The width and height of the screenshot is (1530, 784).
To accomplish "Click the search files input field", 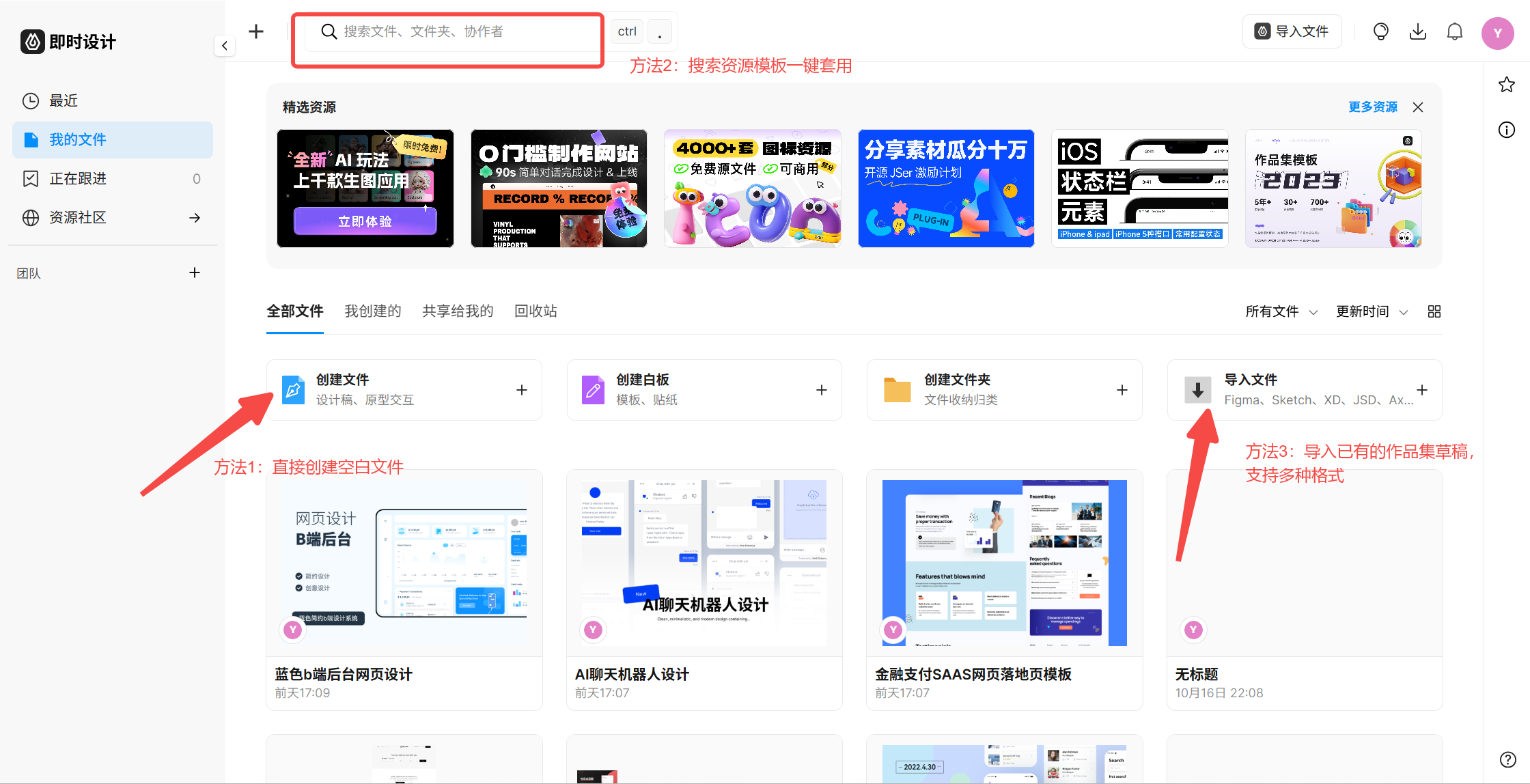I will [448, 31].
